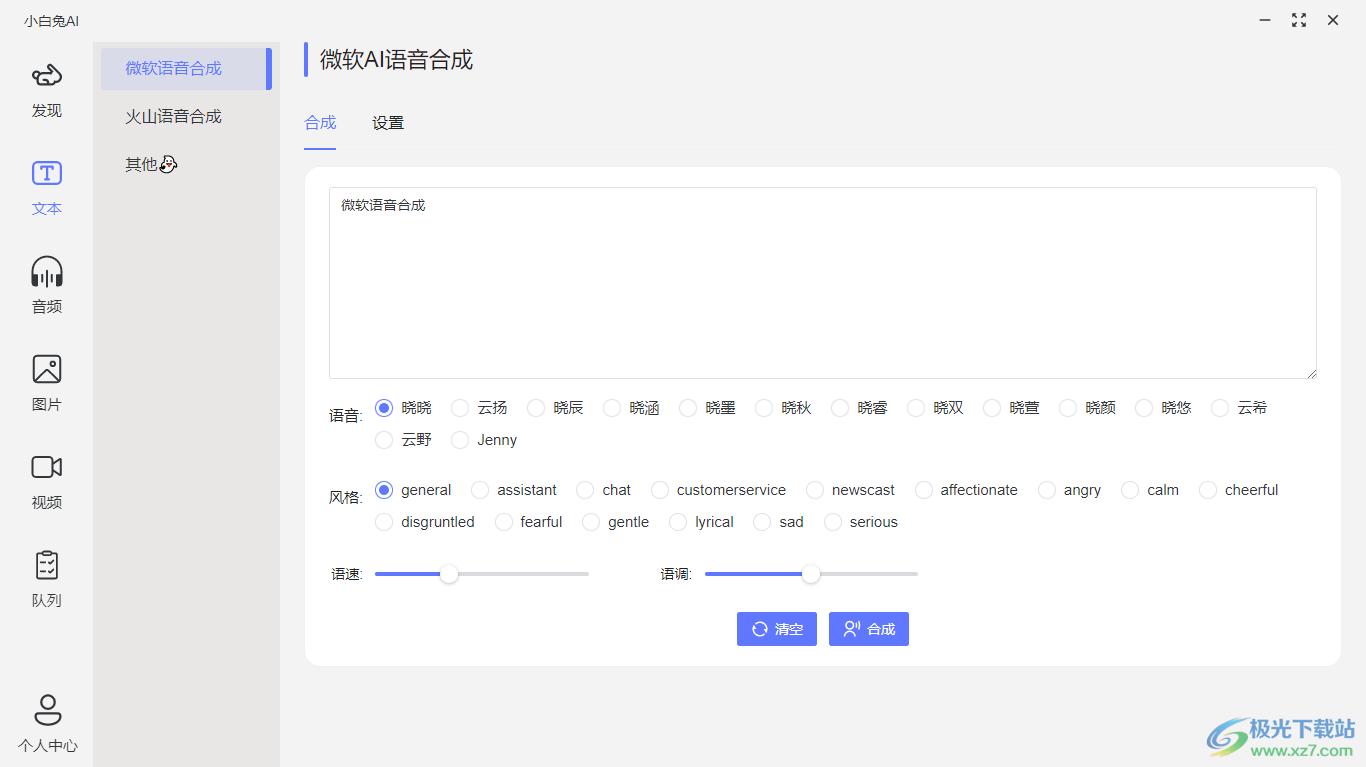Choose the 晓涵 voice option
The image size is (1366, 767).
612,408
